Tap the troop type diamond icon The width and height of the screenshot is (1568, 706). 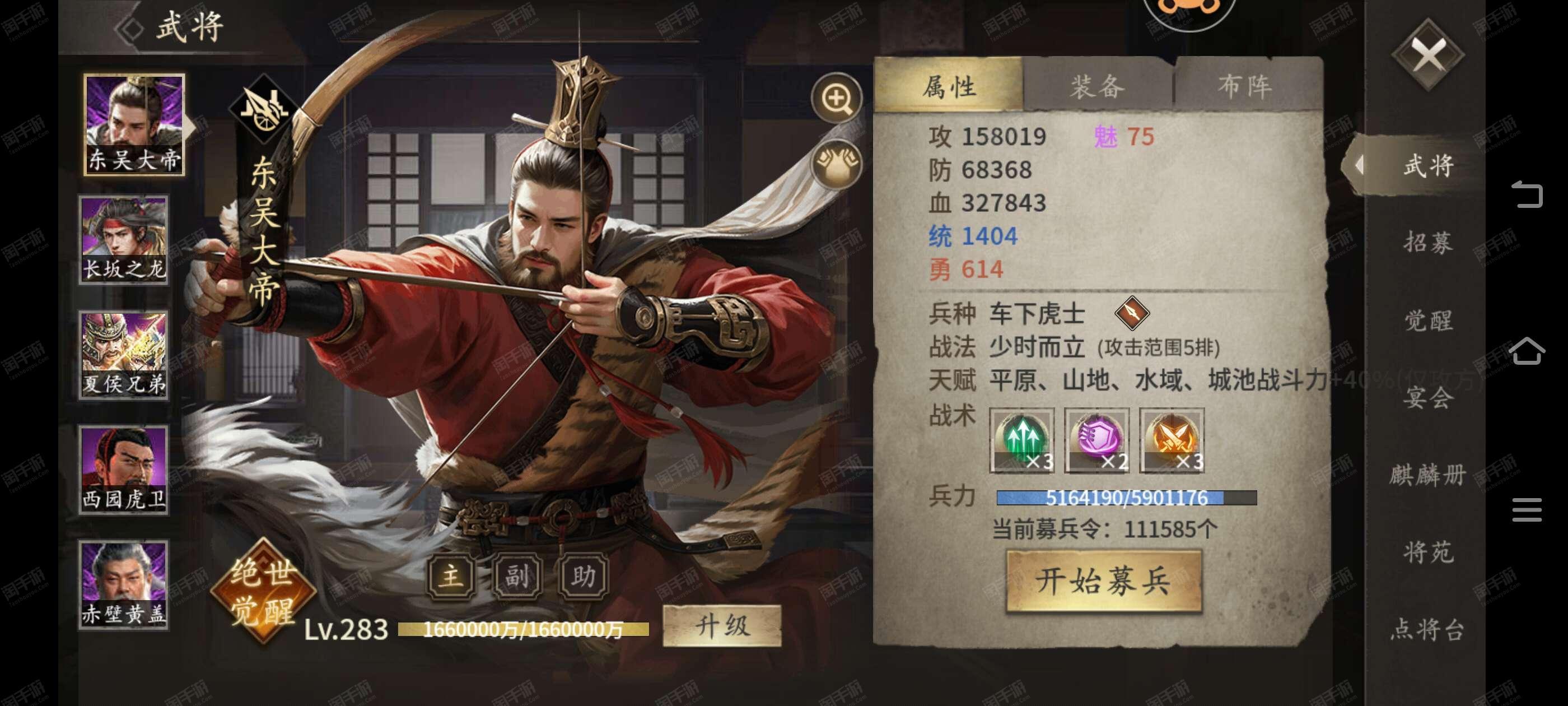(1132, 313)
